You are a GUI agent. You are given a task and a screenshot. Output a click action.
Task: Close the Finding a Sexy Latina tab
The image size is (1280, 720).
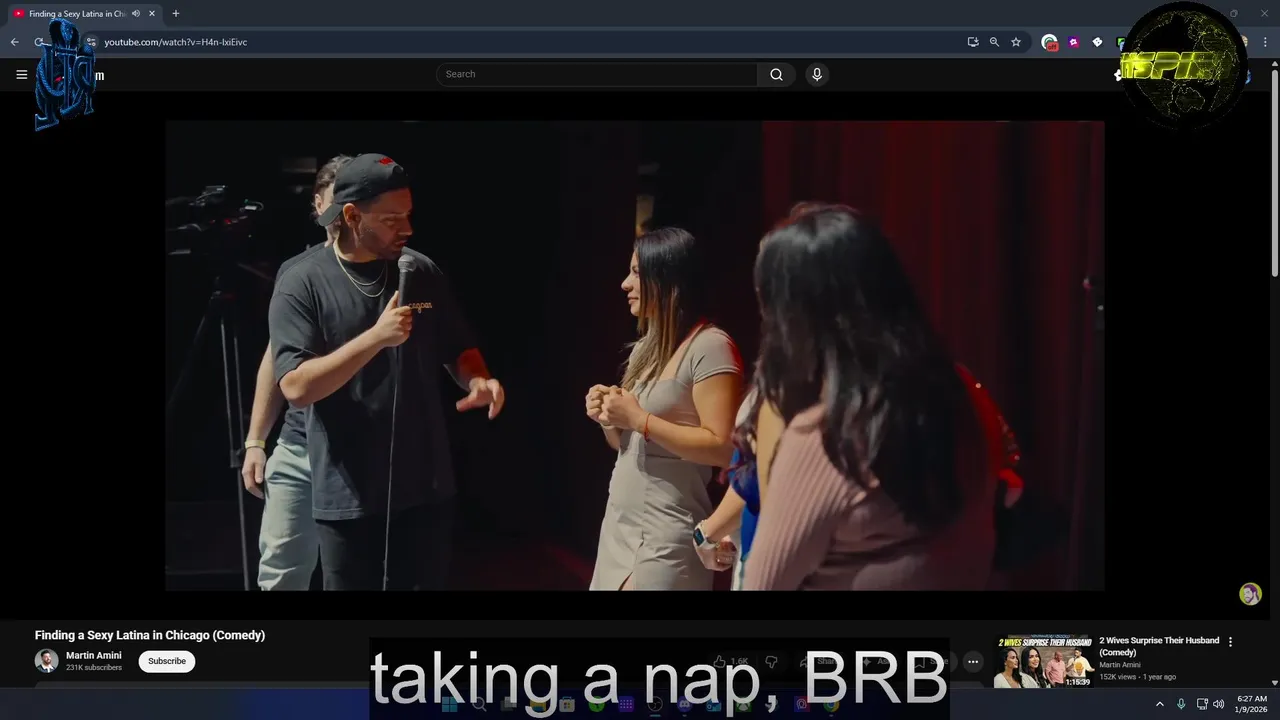point(152,14)
